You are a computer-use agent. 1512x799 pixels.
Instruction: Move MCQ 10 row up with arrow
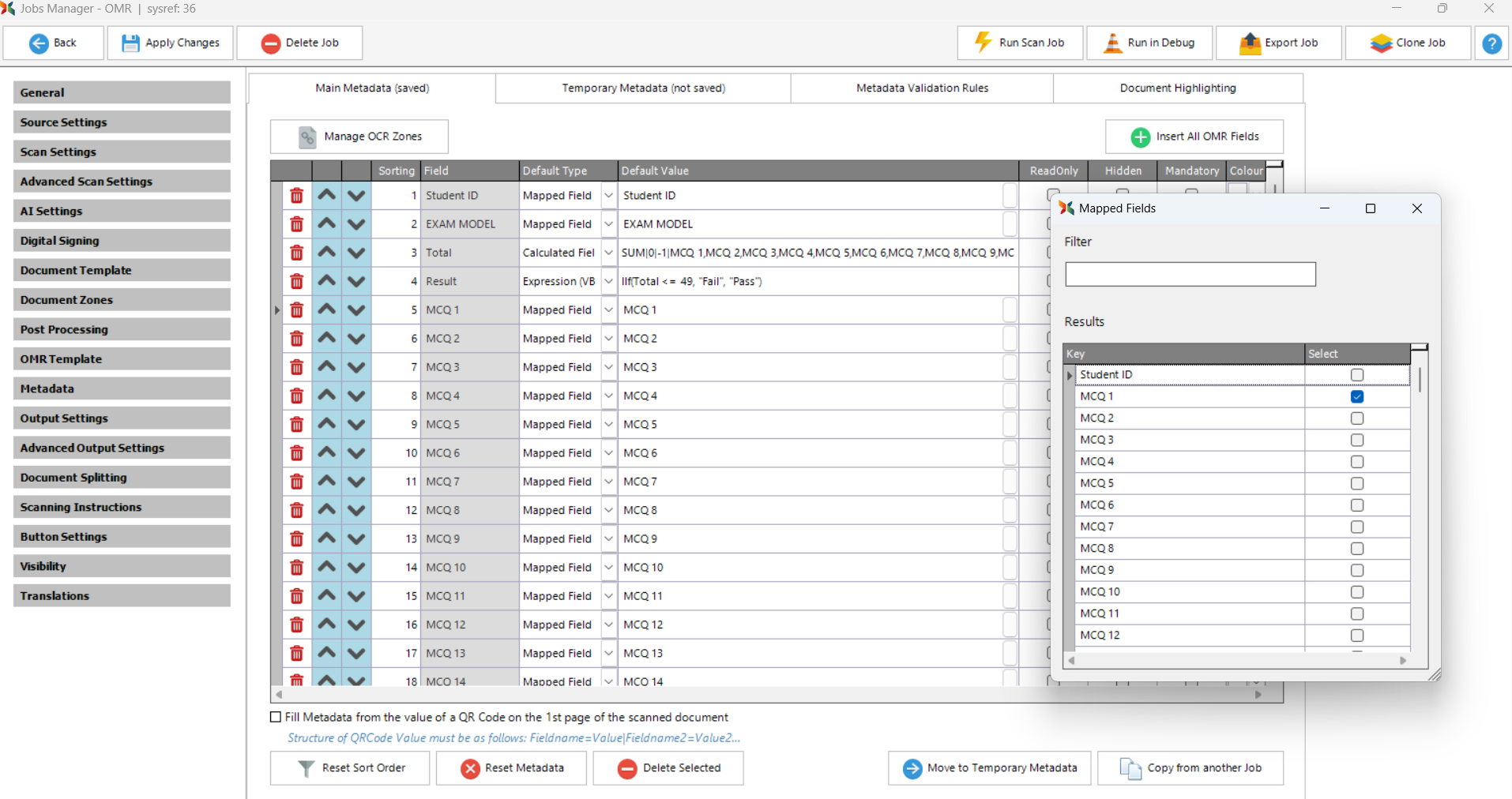326,568
